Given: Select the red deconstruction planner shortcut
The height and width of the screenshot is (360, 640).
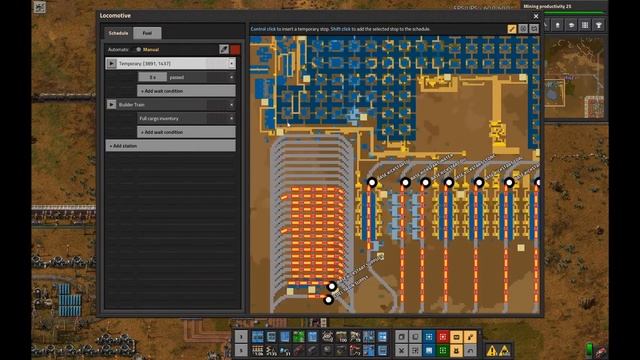Looking at the screenshot, I should pos(442,337).
